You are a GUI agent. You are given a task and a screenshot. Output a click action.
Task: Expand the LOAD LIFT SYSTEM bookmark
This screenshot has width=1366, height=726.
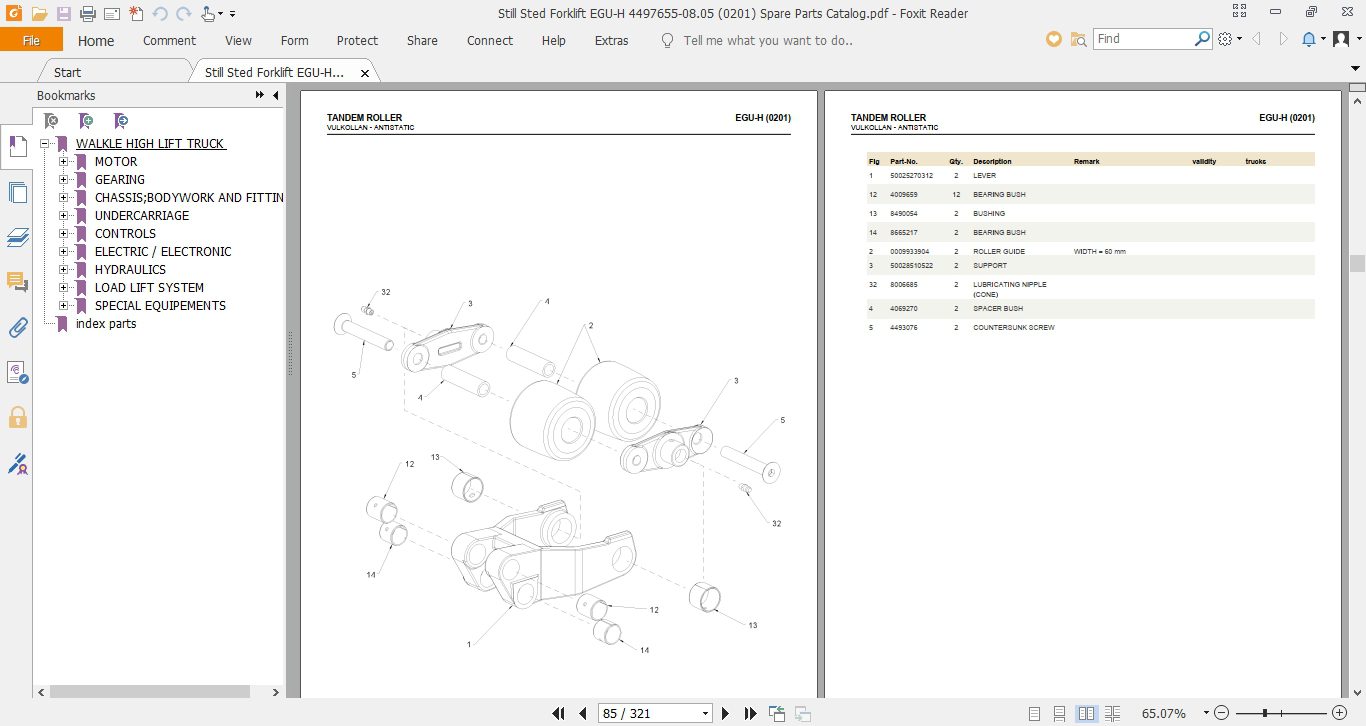[64, 288]
